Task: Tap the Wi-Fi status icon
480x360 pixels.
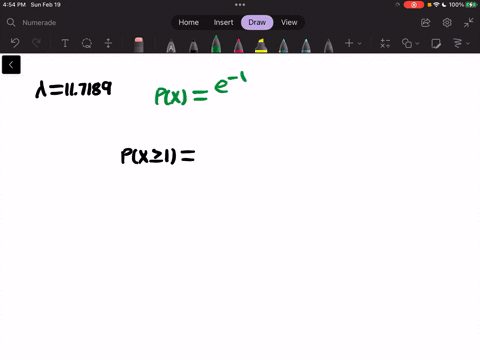Action: (436, 5)
